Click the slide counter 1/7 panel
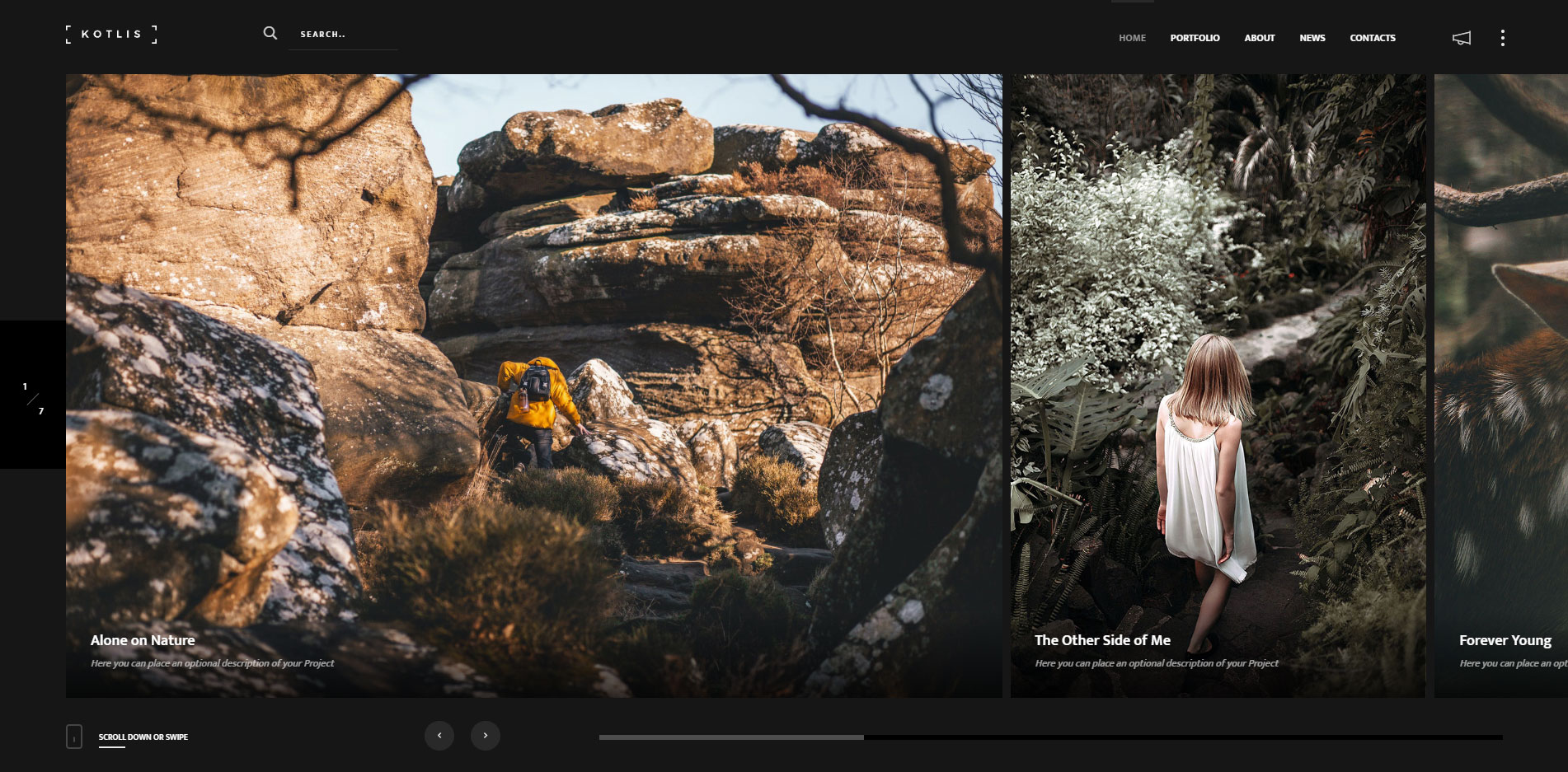This screenshot has width=1568, height=772. point(33,395)
